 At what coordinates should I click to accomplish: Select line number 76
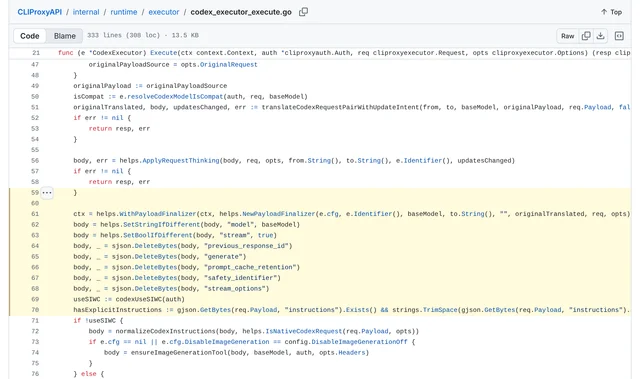(35, 374)
